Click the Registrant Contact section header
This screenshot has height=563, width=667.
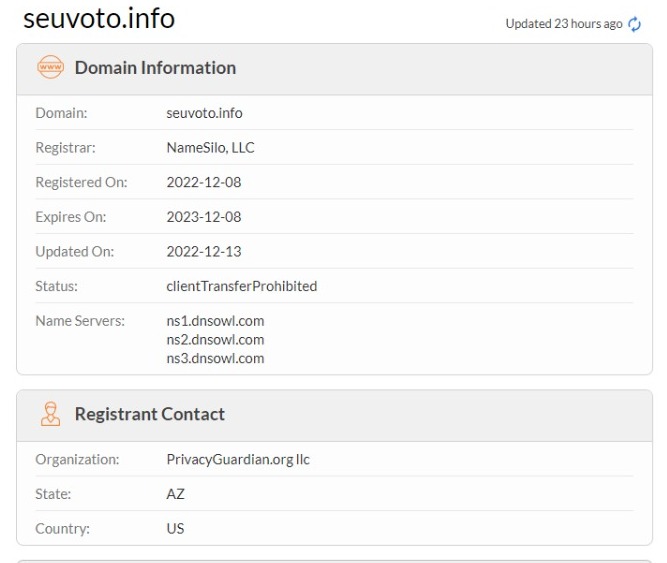click(x=149, y=414)
